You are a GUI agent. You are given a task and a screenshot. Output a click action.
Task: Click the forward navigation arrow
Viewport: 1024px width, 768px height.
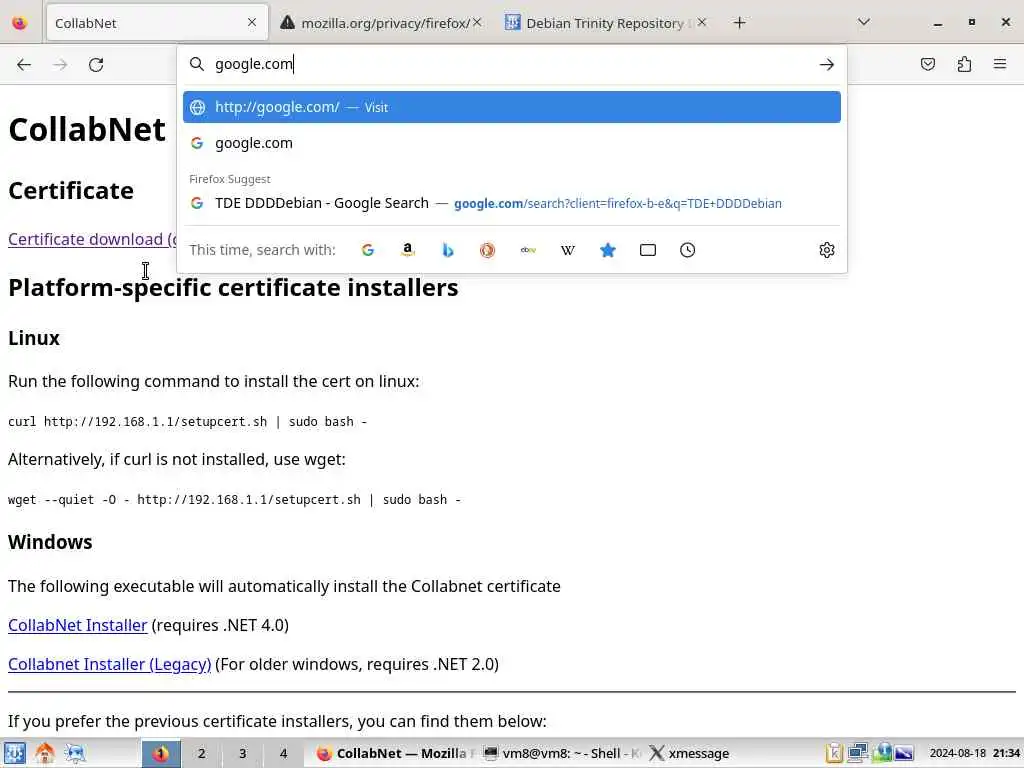point(60,65)
